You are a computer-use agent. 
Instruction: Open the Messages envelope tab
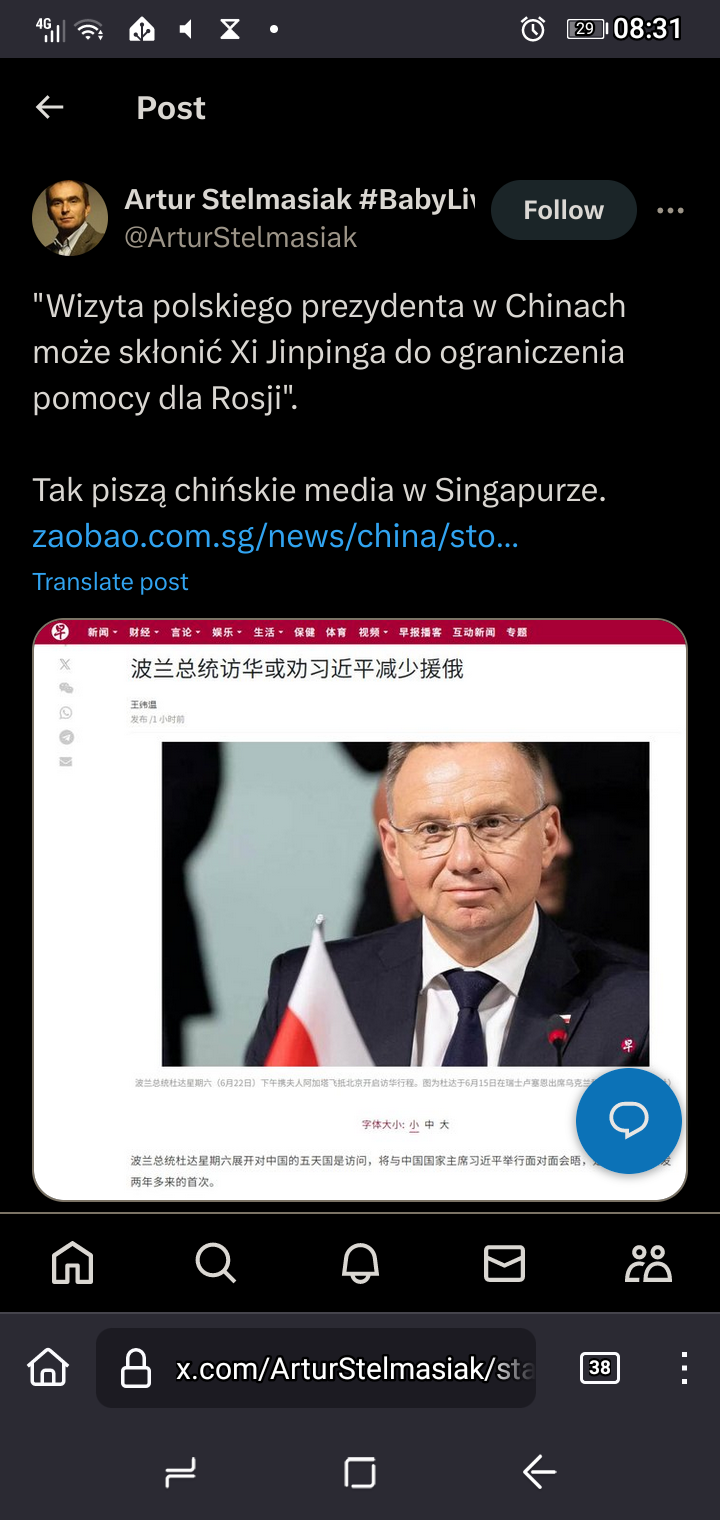coord(504,1263)
